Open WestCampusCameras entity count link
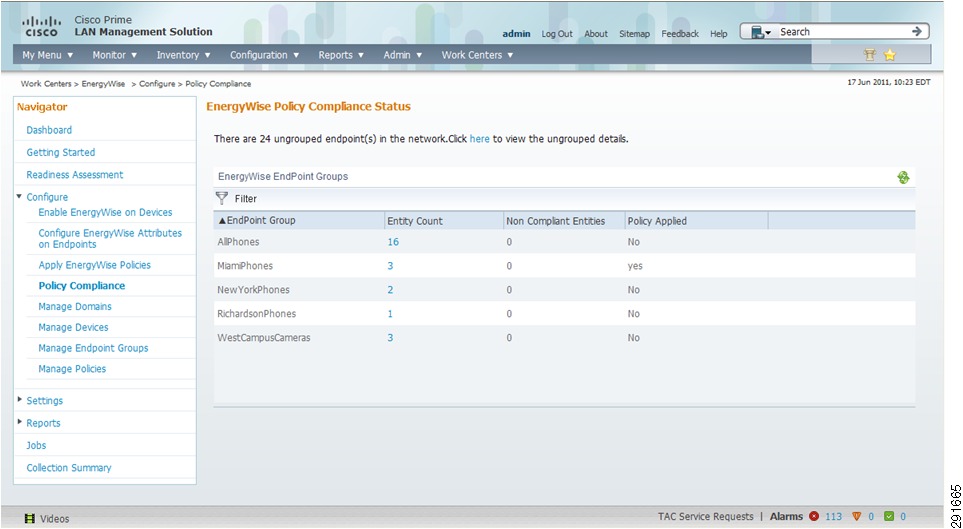Viewport: 963px width, 529px height. click(x=390, y=337)
